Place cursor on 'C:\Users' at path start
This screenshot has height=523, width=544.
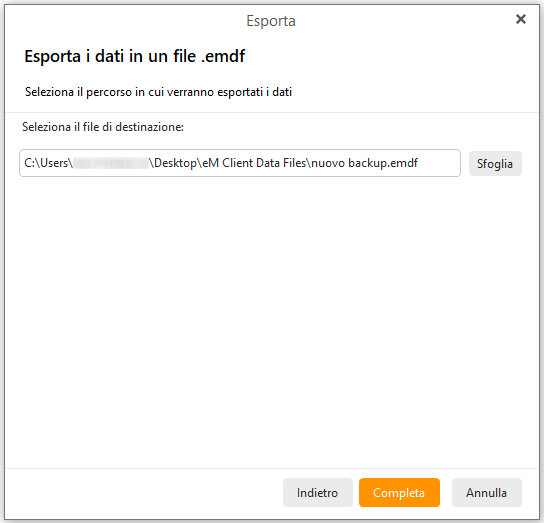tap(46, 163)
